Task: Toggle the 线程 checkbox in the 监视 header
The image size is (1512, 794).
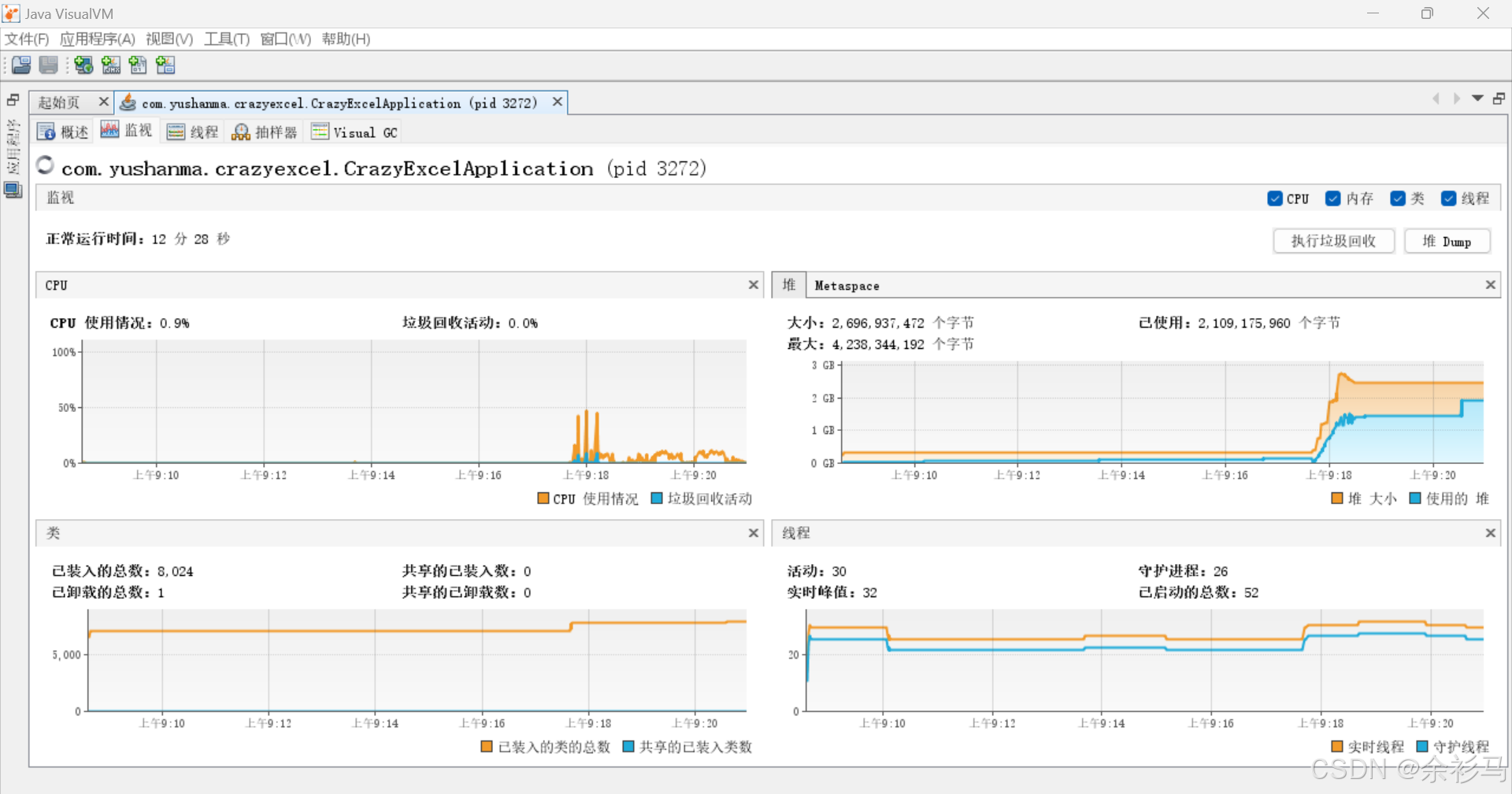Action: 1448,198
